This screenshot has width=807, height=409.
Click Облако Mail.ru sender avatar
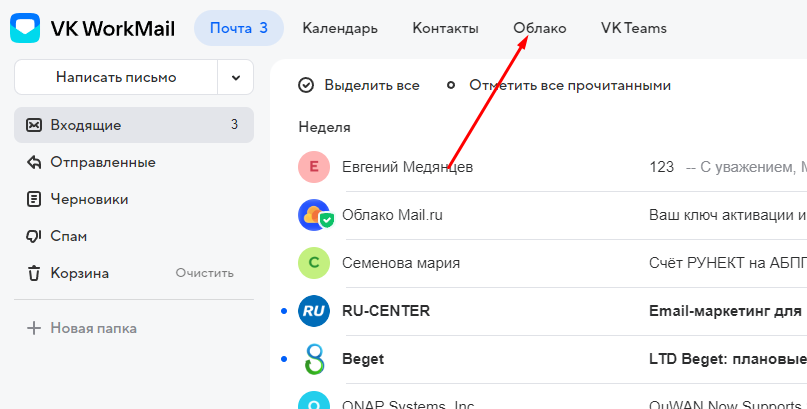[x=314, y=215]
